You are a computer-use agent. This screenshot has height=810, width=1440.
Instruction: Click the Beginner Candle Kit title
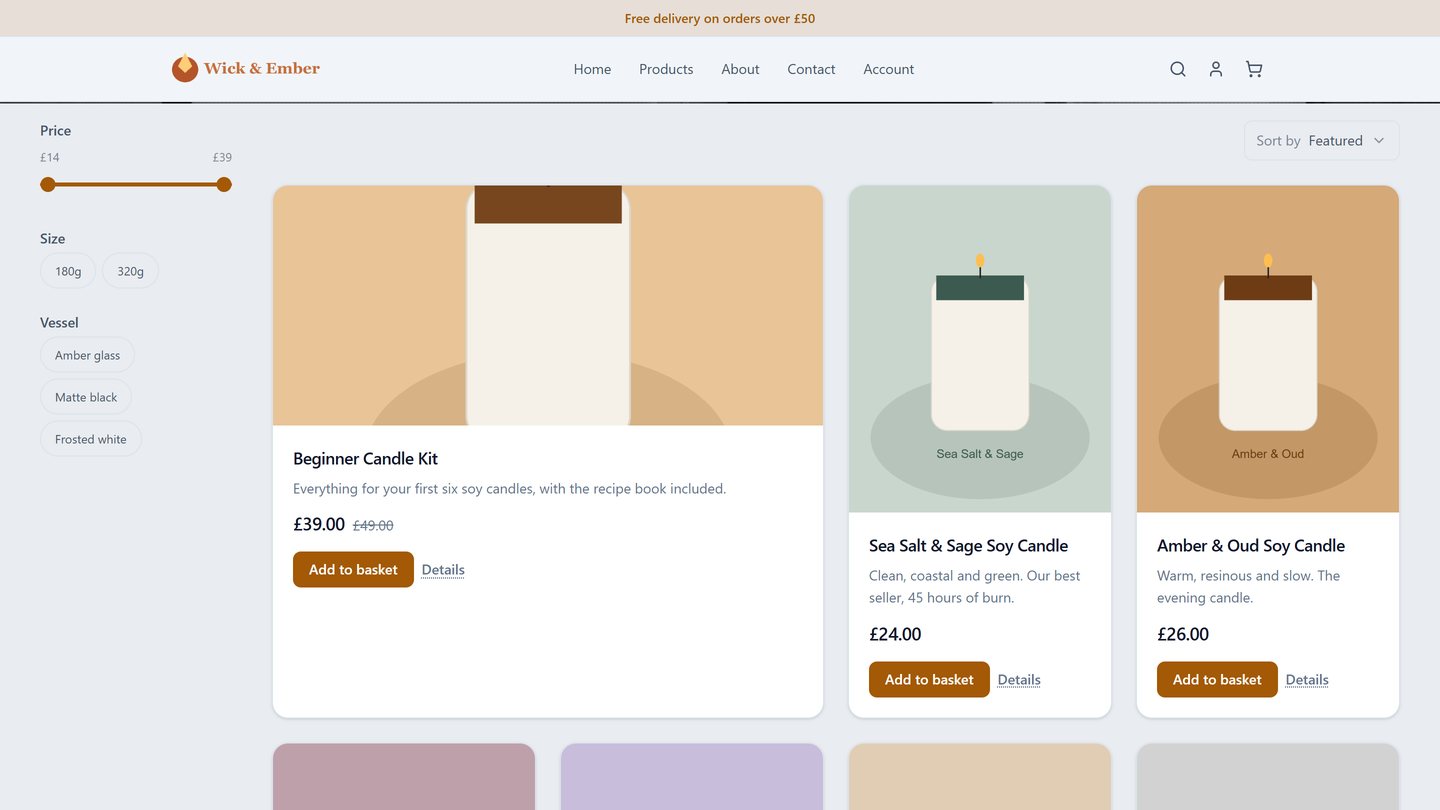click(x=365, y=459)
